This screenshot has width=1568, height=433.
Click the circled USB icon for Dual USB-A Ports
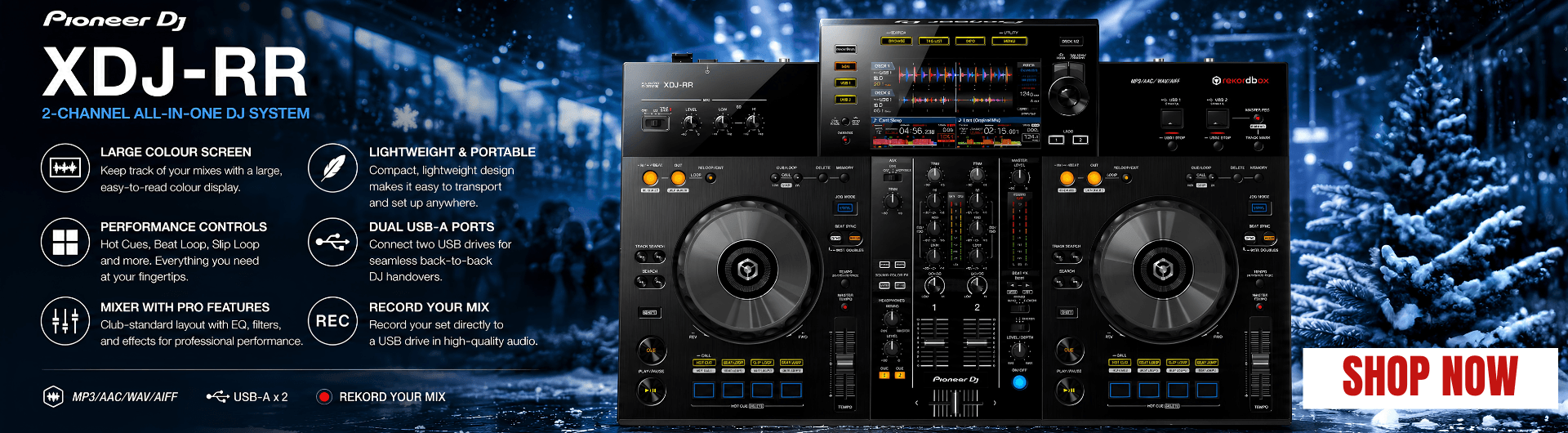pyautogui.click(x=332, y=243)
